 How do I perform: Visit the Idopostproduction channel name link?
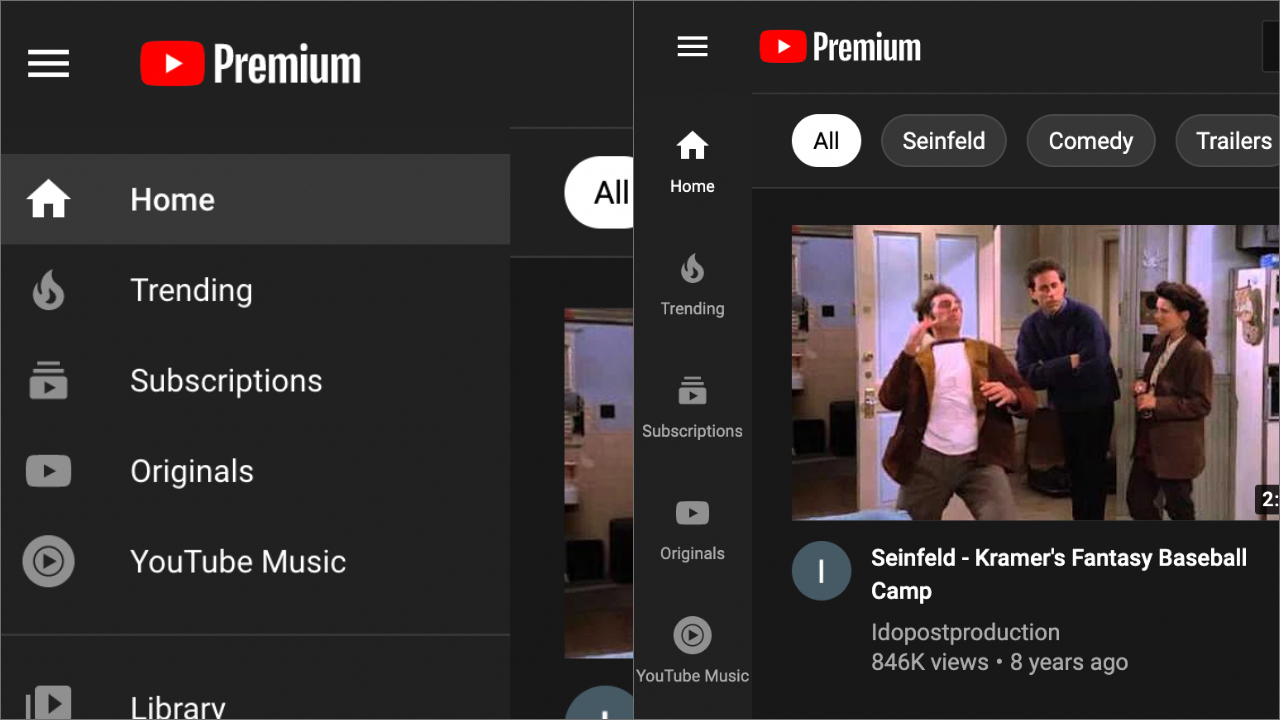point(965,632)
